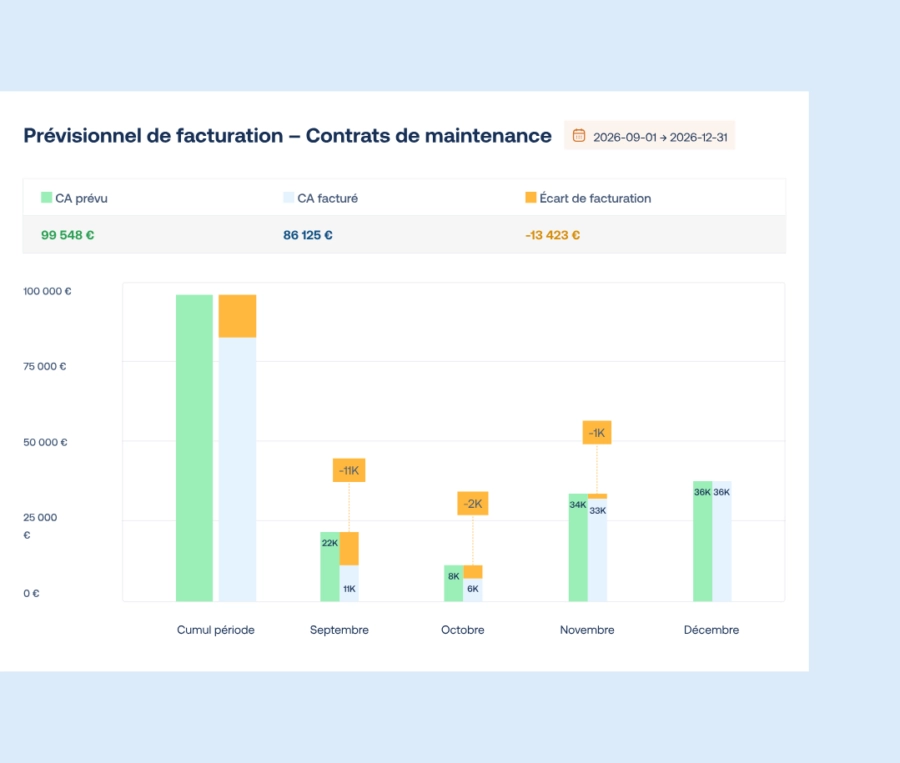Click the -1K badge above Novembre
The height and width of the screenshot is (763, 900).
[596, 431]
